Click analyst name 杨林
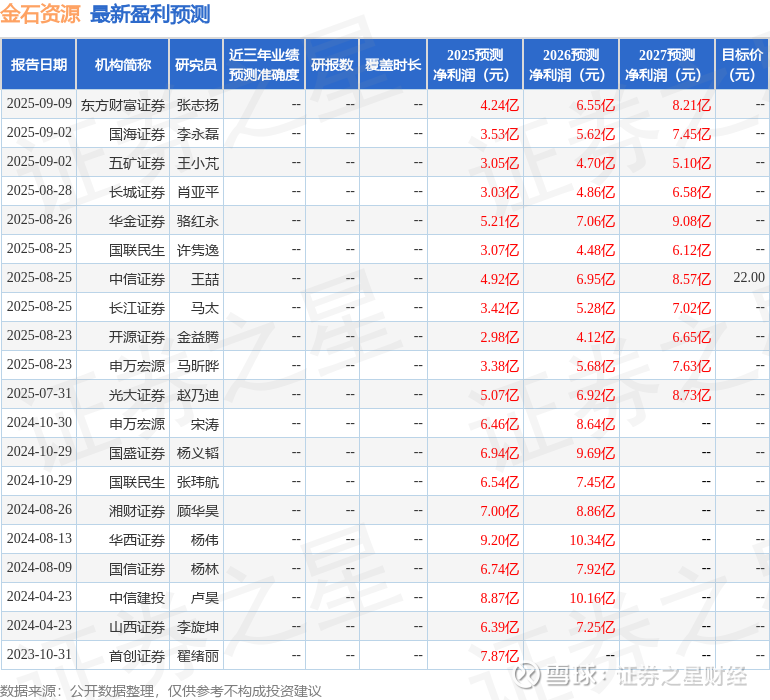Image resolution: width=770 pixels, height=700 pixels. point(205,569)
